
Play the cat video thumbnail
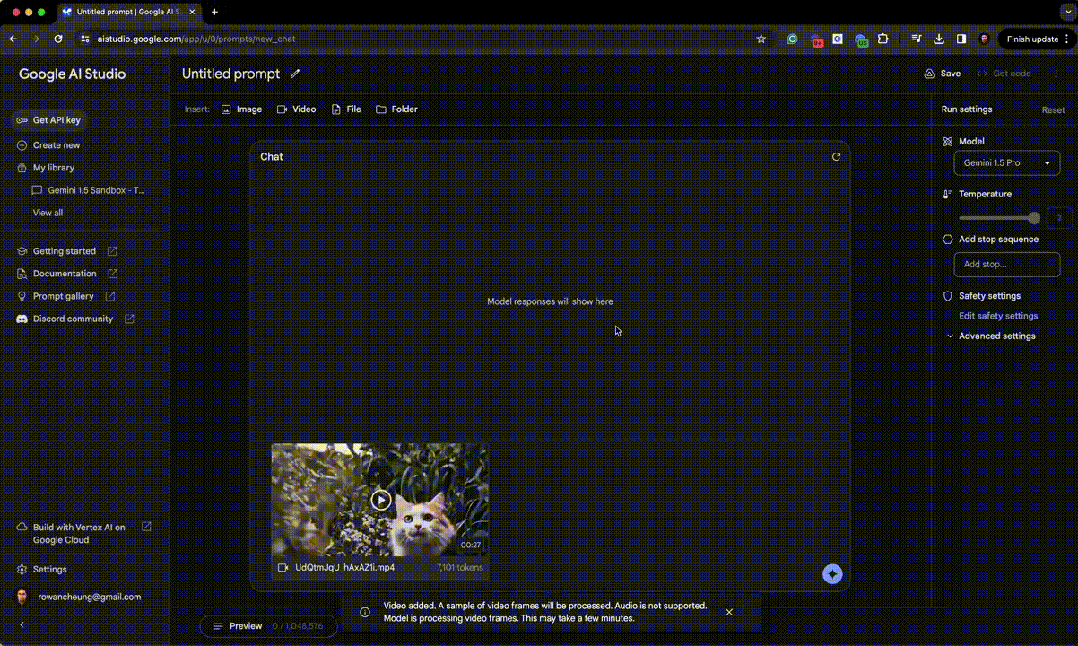click(x=380, y=500)
